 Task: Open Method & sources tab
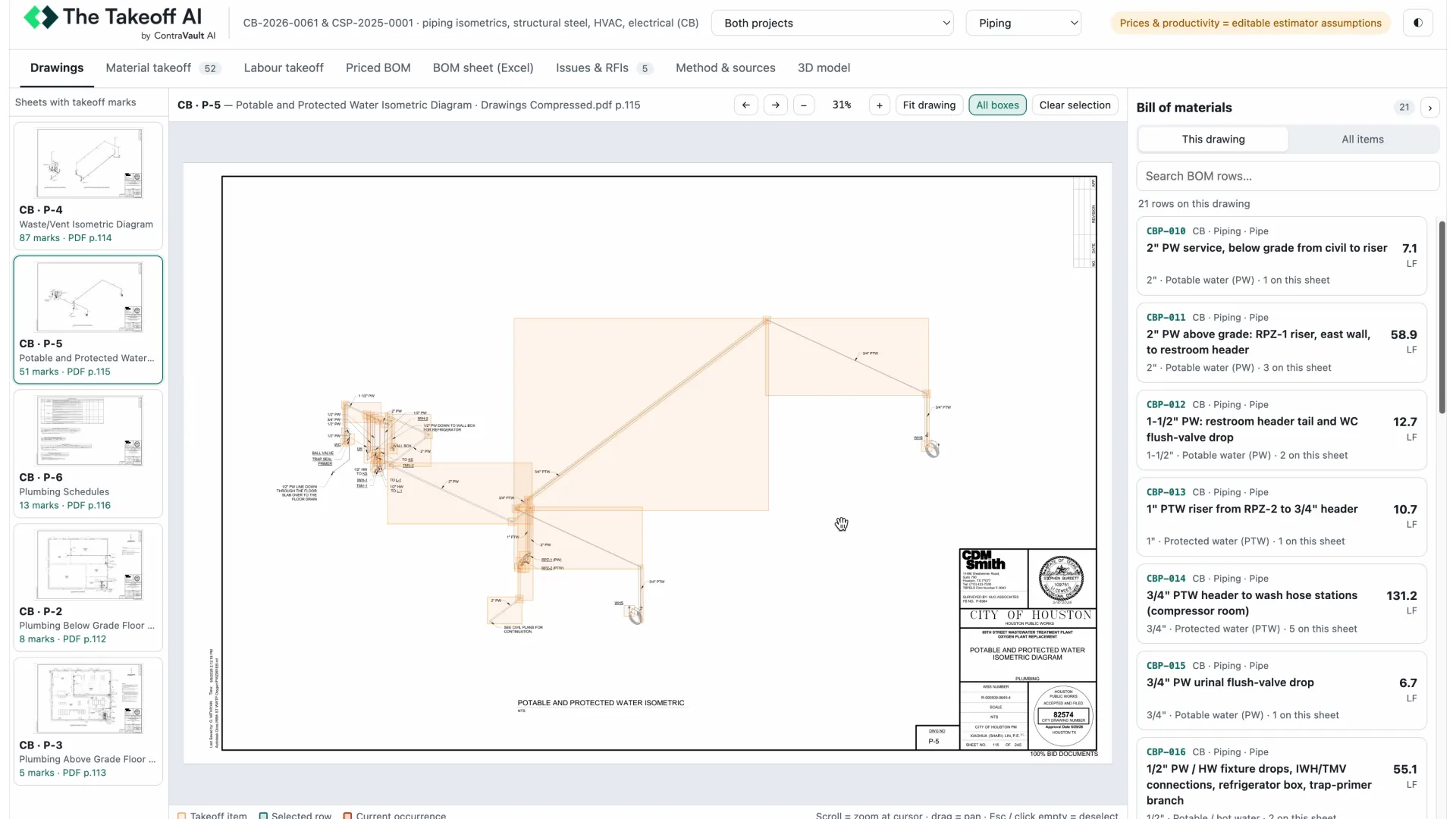pyautogui.click(x=726, y=67)
